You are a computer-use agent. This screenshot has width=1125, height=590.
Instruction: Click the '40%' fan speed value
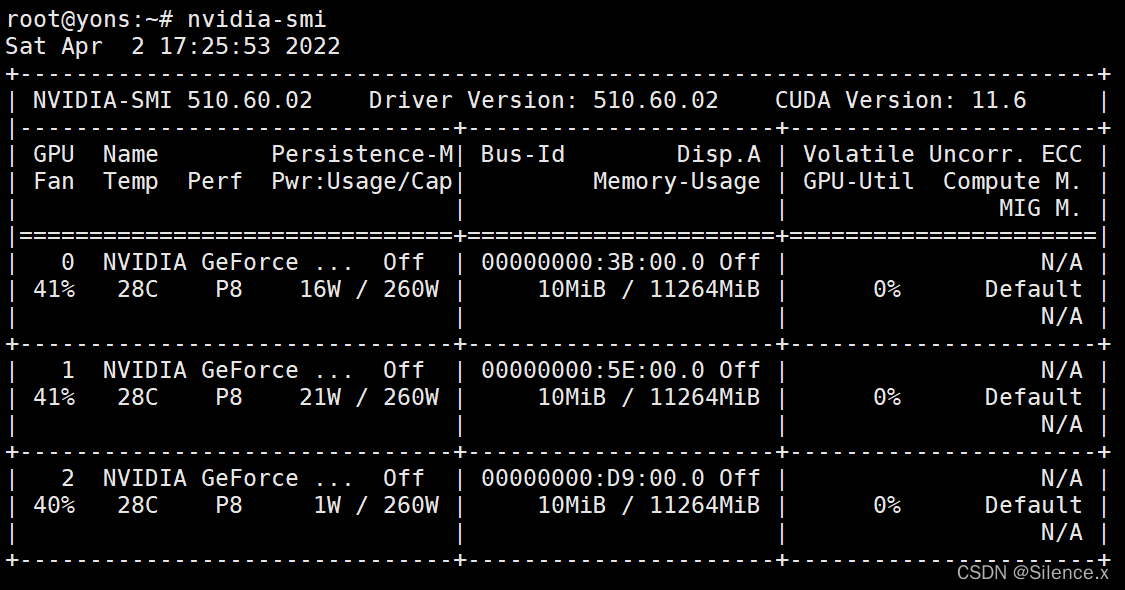[x=55, y=505]
